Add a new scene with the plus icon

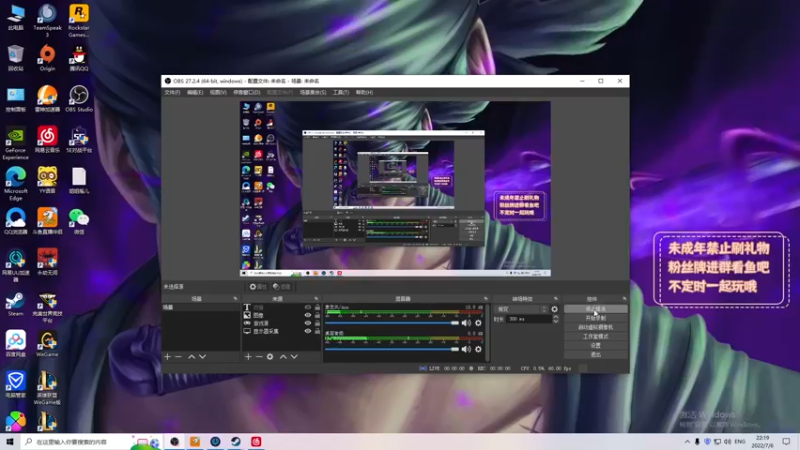[167, 357]
